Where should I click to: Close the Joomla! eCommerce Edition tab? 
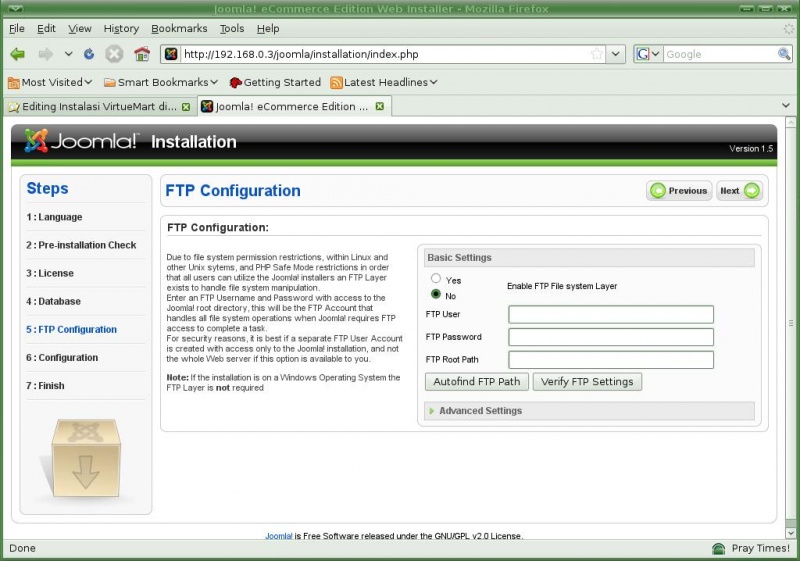[x=380, y=106]
